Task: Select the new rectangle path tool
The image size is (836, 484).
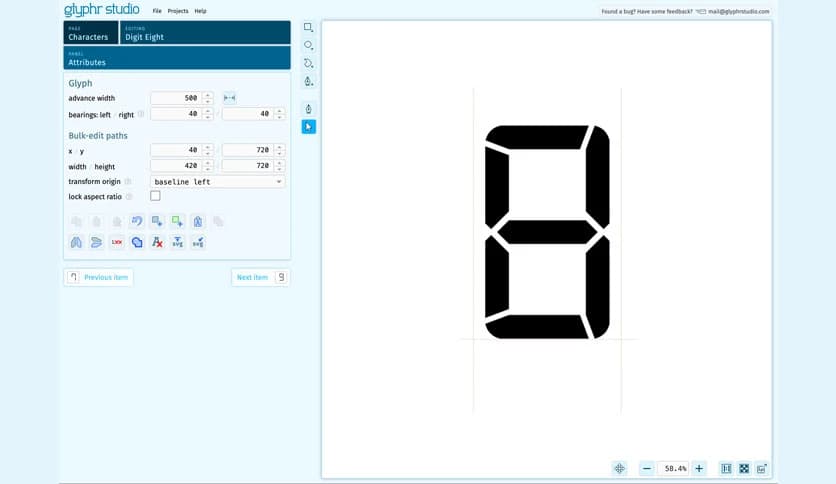Action: click(x=308, y=27)
